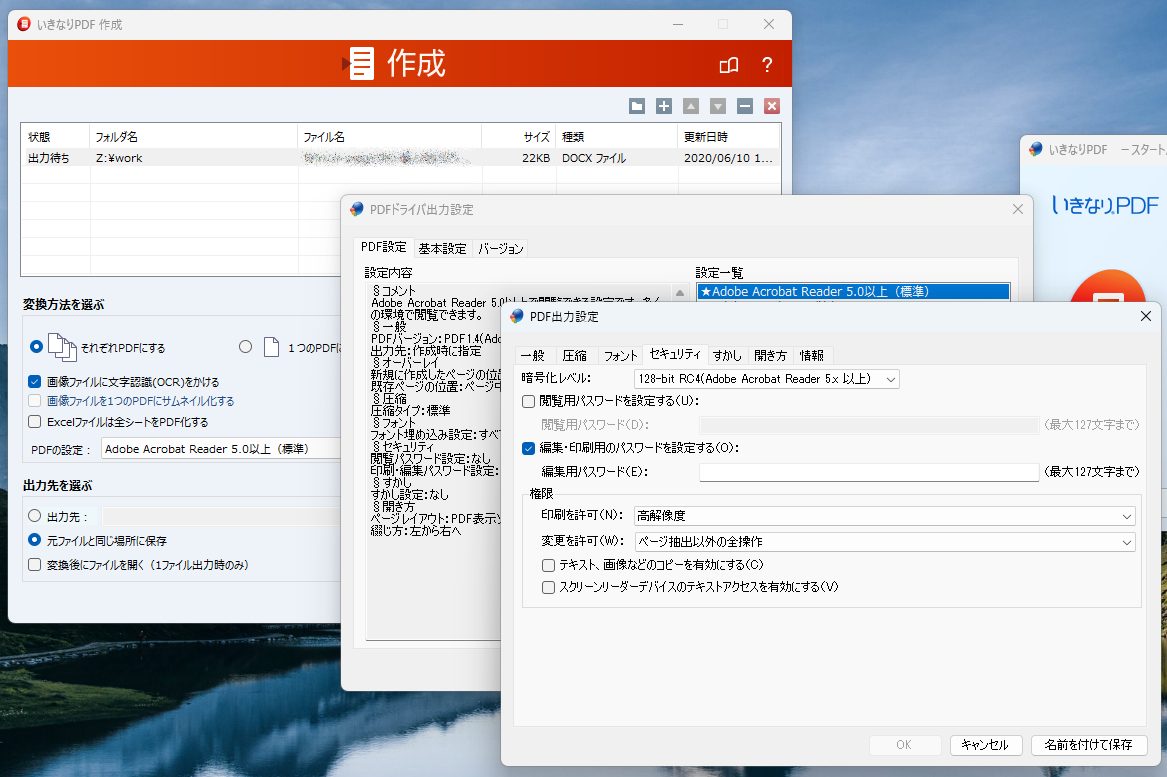Sort by 状態 column header
1167x777 pixels.
tap(56, 137)
